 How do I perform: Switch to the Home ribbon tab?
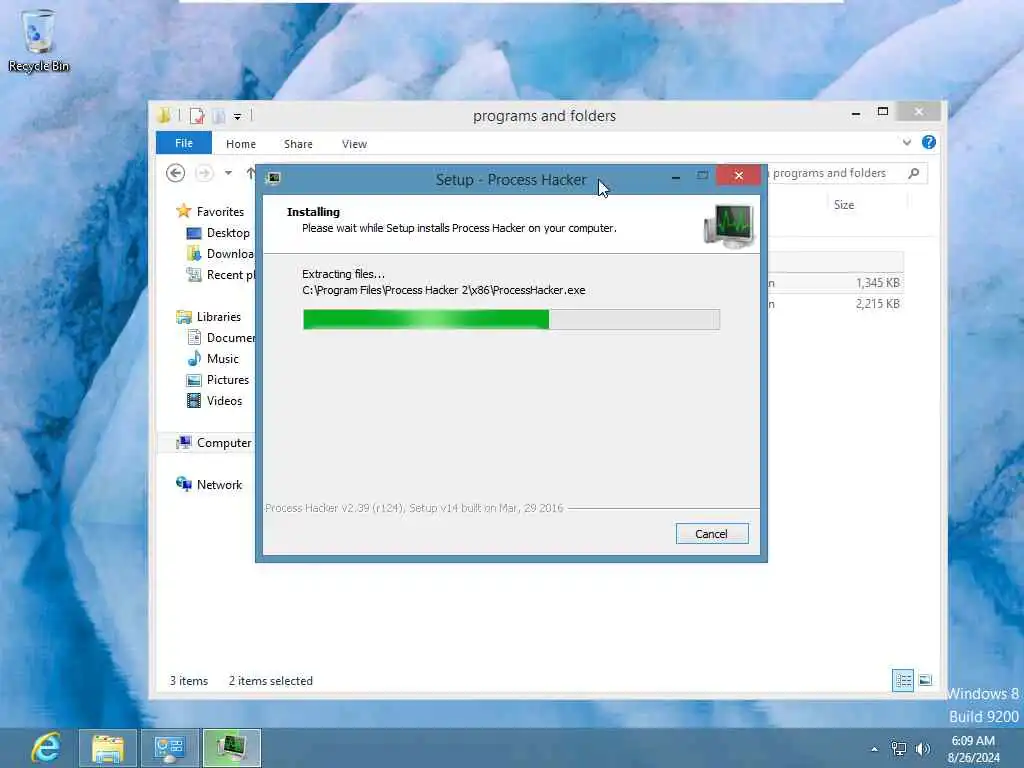(241, 144)
